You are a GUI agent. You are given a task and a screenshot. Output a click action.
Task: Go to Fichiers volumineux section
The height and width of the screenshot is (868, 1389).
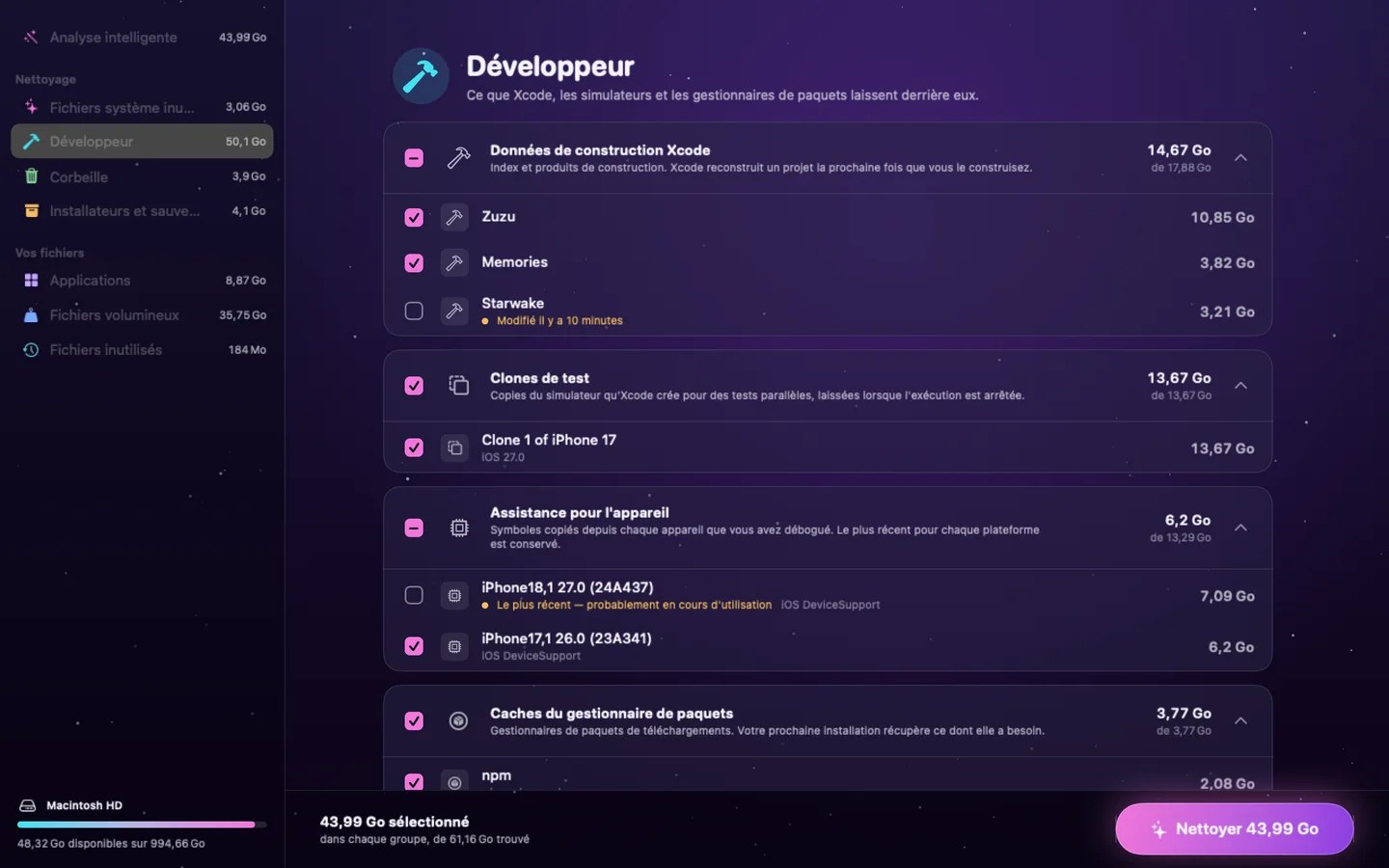coord(142,315)
